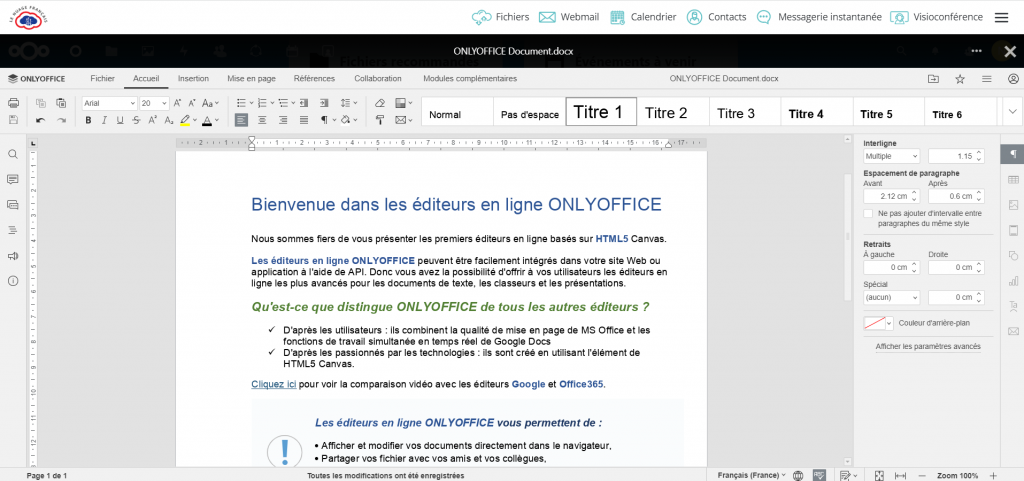Justify the paragraph text
Screen dimensions: 1024x481
coord(304,120)
